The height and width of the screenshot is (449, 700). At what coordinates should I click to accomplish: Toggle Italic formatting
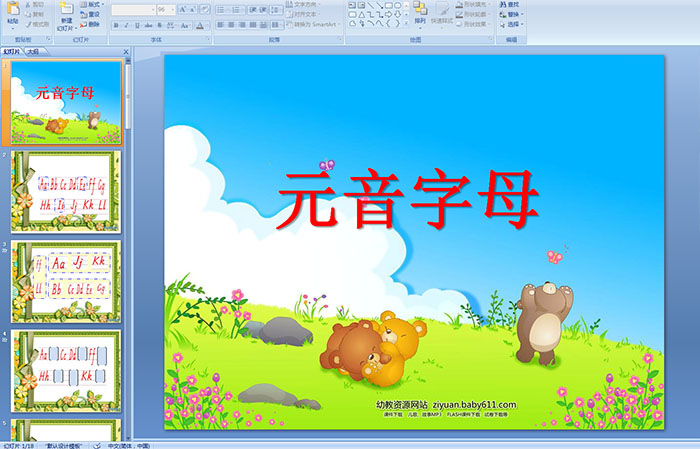(126, 25)
